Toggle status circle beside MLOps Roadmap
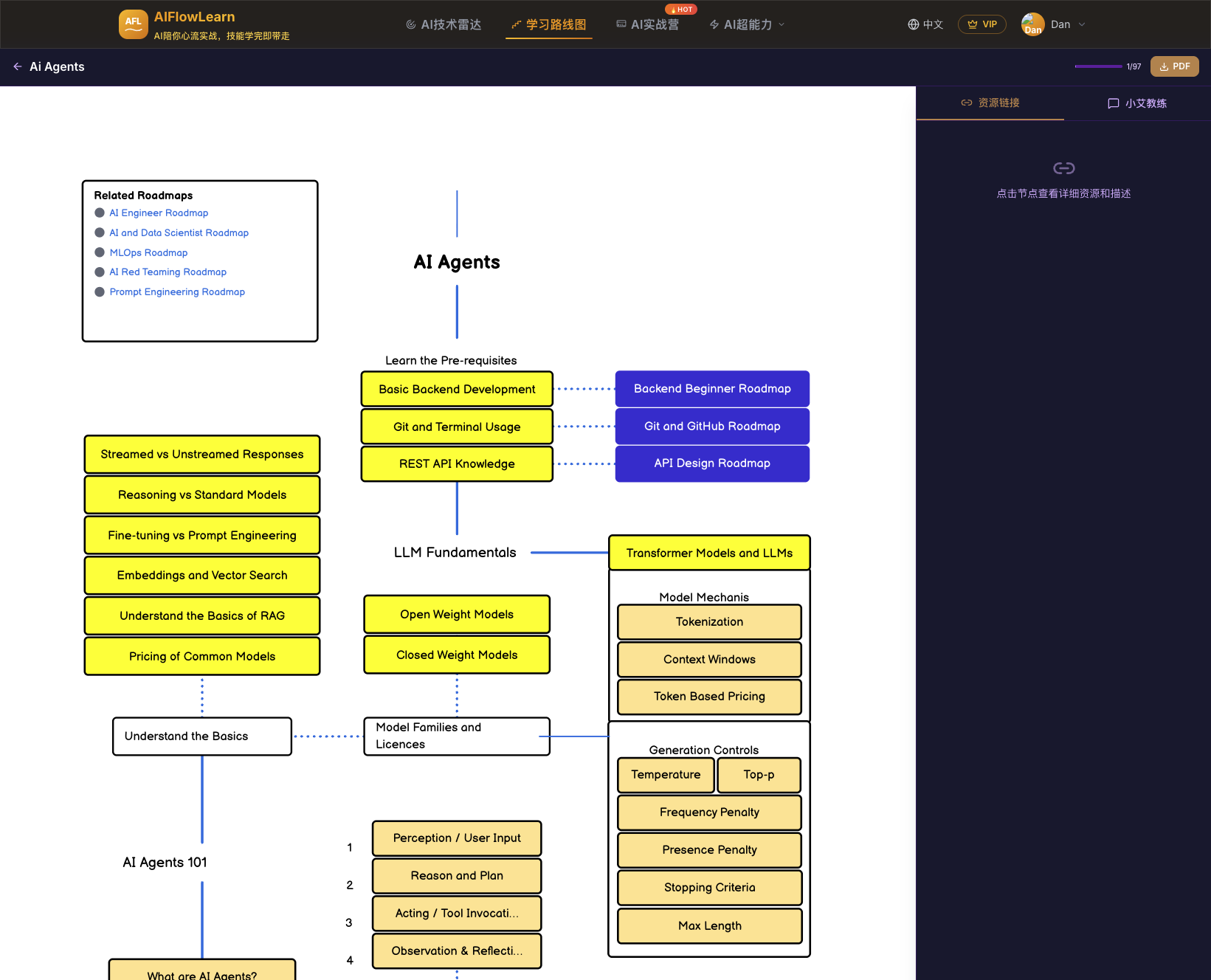Viewport: 1211px width, 980px height. (100, 252)
